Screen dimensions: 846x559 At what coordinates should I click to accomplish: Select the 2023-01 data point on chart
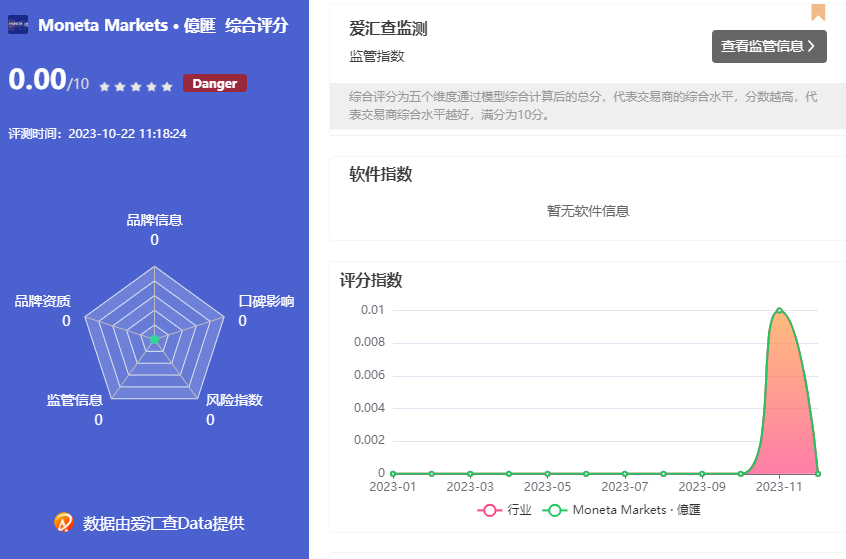[393, 474]
